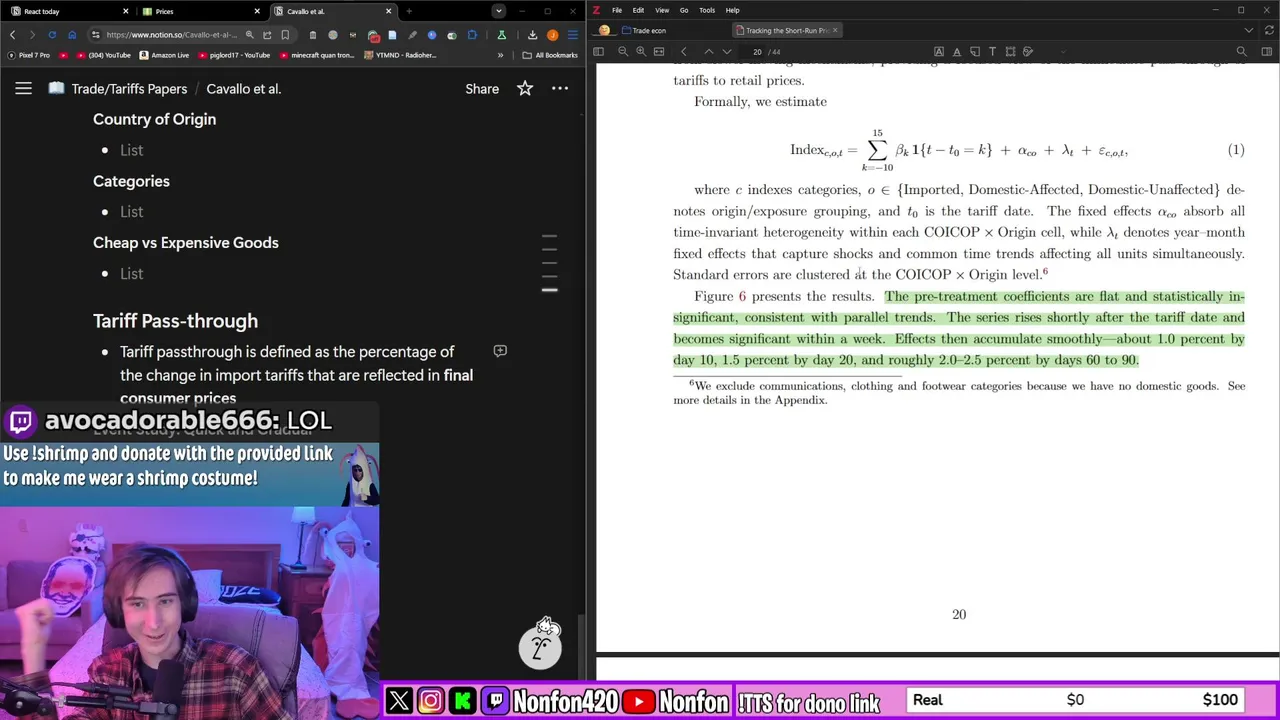Open the Edit menu in Zotero
Screen dimensions: 1280x720
click(638, 10)
